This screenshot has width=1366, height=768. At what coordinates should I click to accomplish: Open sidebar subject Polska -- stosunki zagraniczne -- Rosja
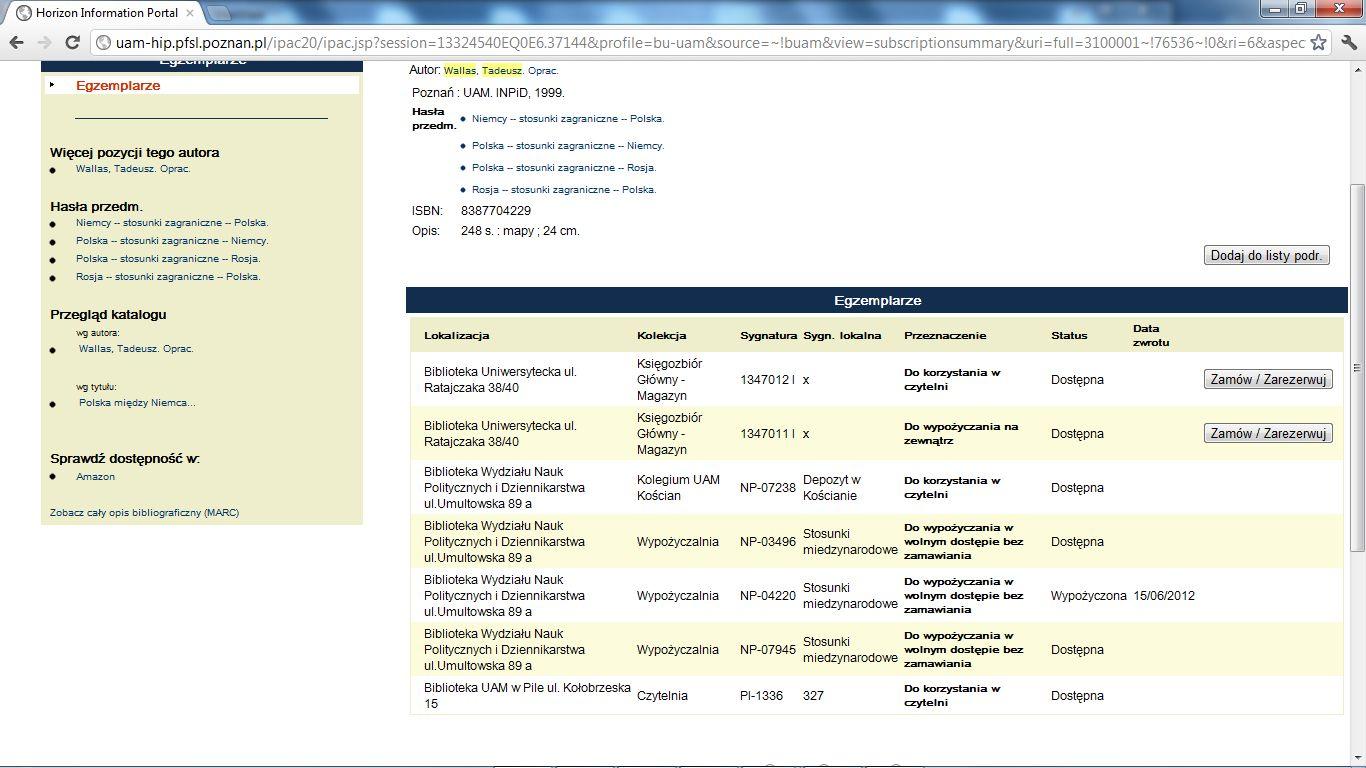168,258
